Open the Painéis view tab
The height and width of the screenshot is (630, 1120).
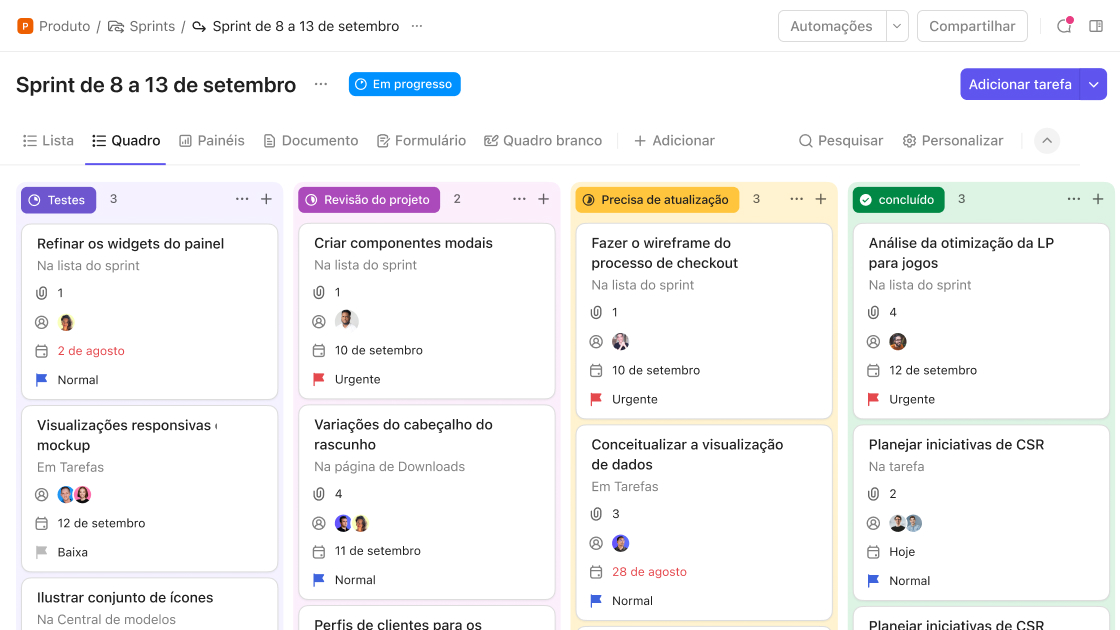[x=211, y=141]
